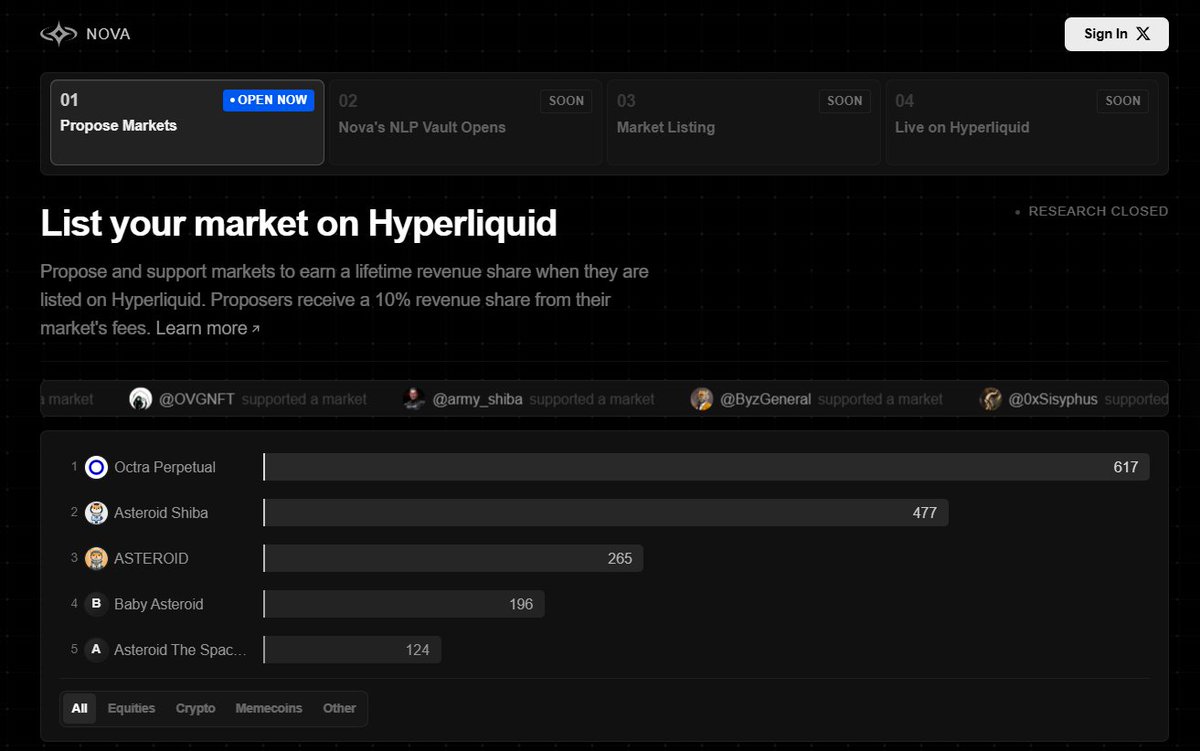Click the Octra Perpetual market icon

point(96,467)
